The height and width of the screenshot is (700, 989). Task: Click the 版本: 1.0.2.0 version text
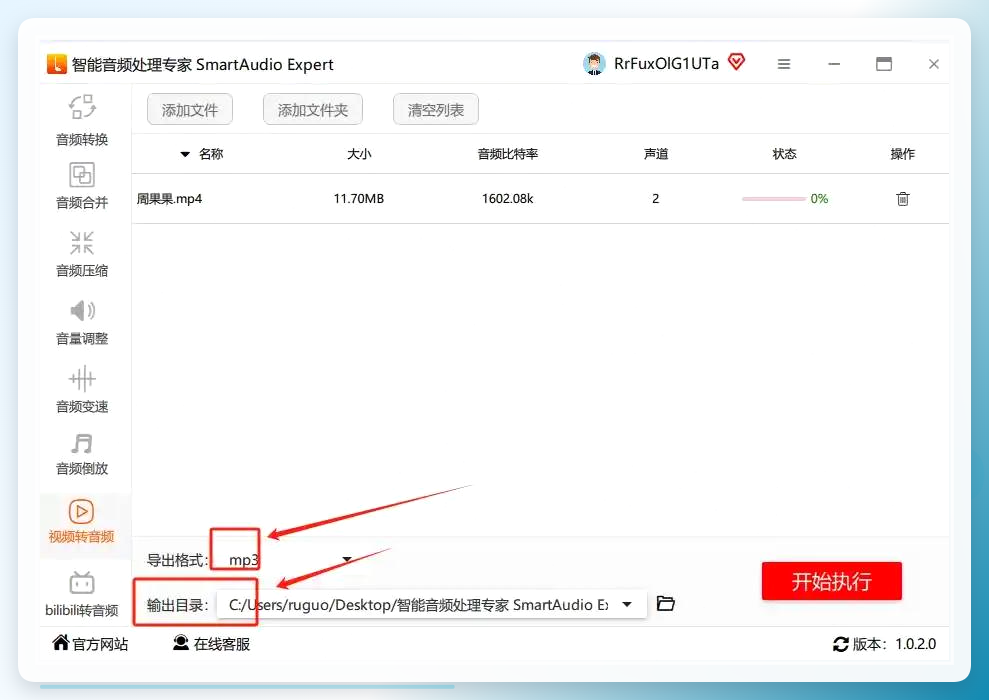point(894,644)
